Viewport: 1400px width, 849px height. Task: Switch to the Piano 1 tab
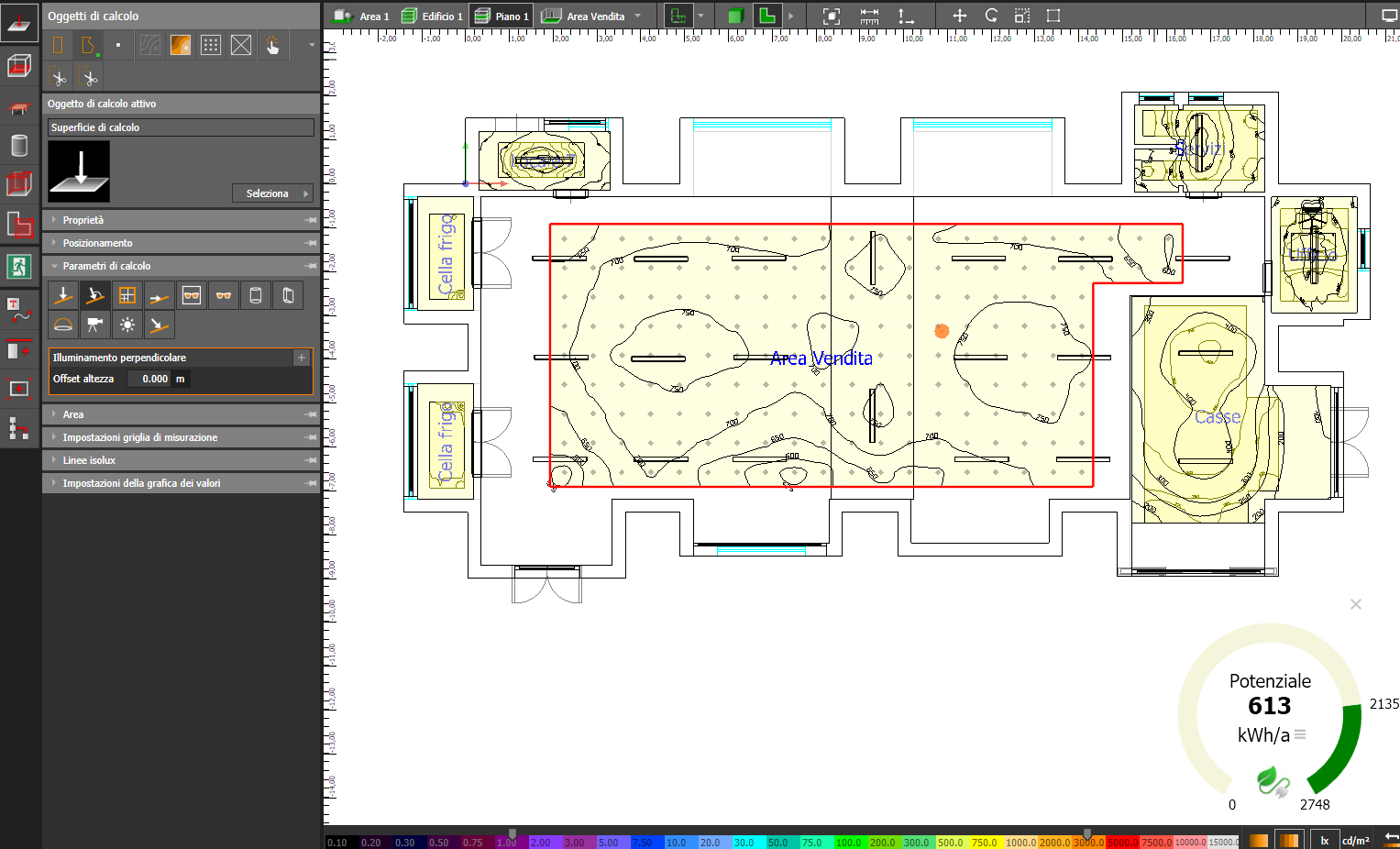coord(501,16)
